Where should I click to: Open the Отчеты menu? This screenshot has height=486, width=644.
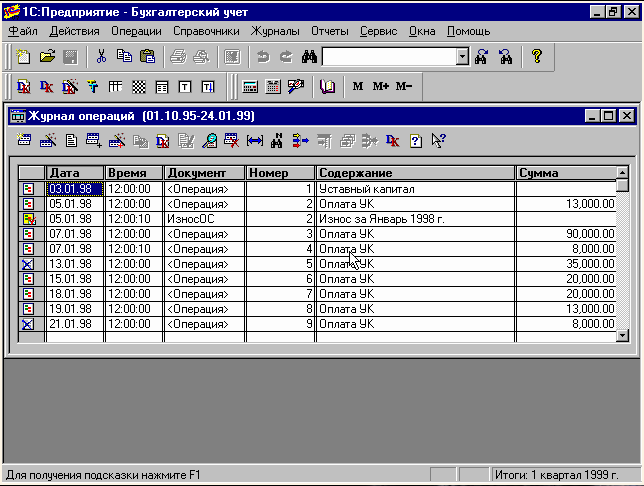[x=330, y=31]
